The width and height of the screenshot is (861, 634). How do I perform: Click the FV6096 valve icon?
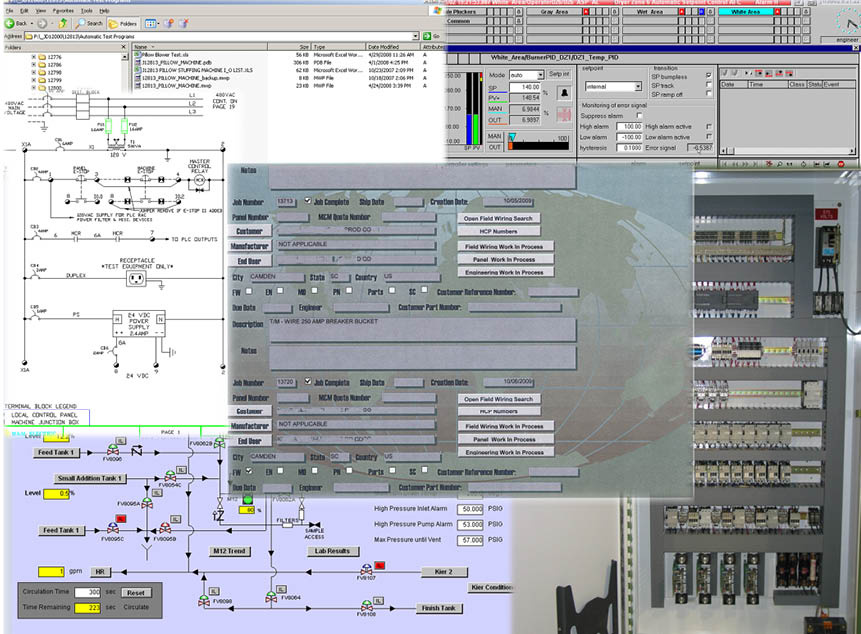point(113,450)
